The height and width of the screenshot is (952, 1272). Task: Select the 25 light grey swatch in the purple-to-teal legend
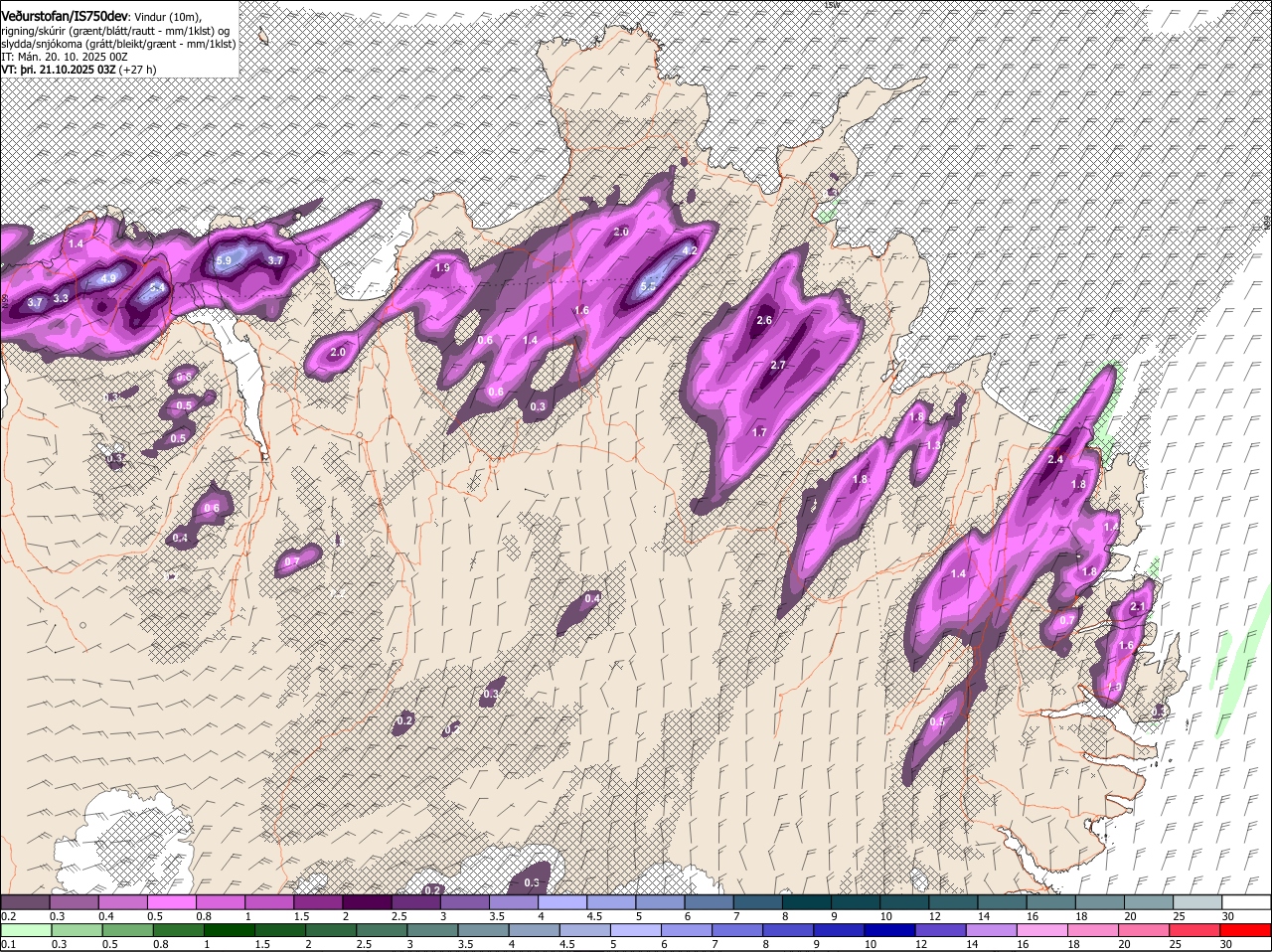pyautogui.click(x=1197, y=902)
